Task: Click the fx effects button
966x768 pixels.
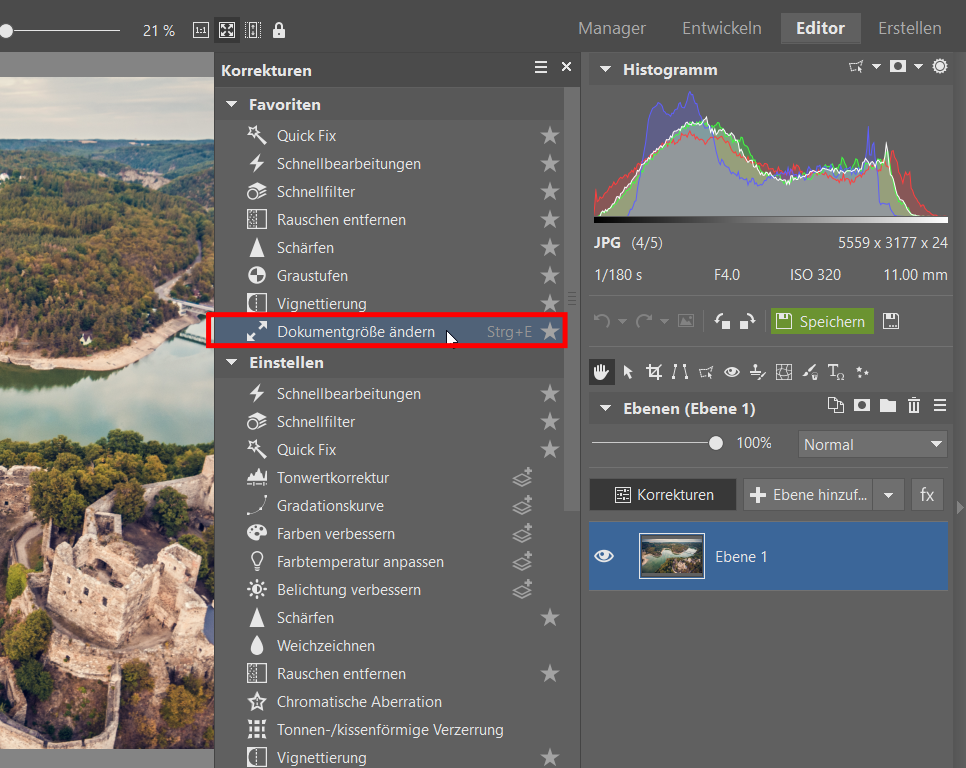Action: (927, 495)
